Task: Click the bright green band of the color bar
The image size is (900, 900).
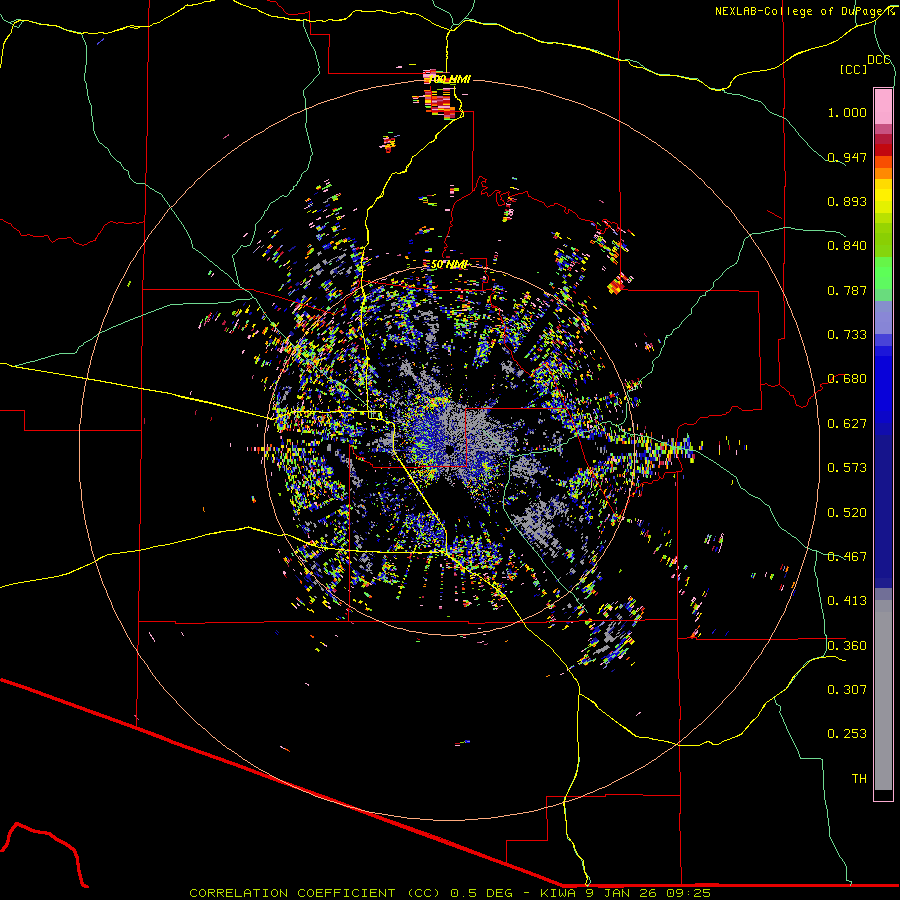Action: point(883,273)
